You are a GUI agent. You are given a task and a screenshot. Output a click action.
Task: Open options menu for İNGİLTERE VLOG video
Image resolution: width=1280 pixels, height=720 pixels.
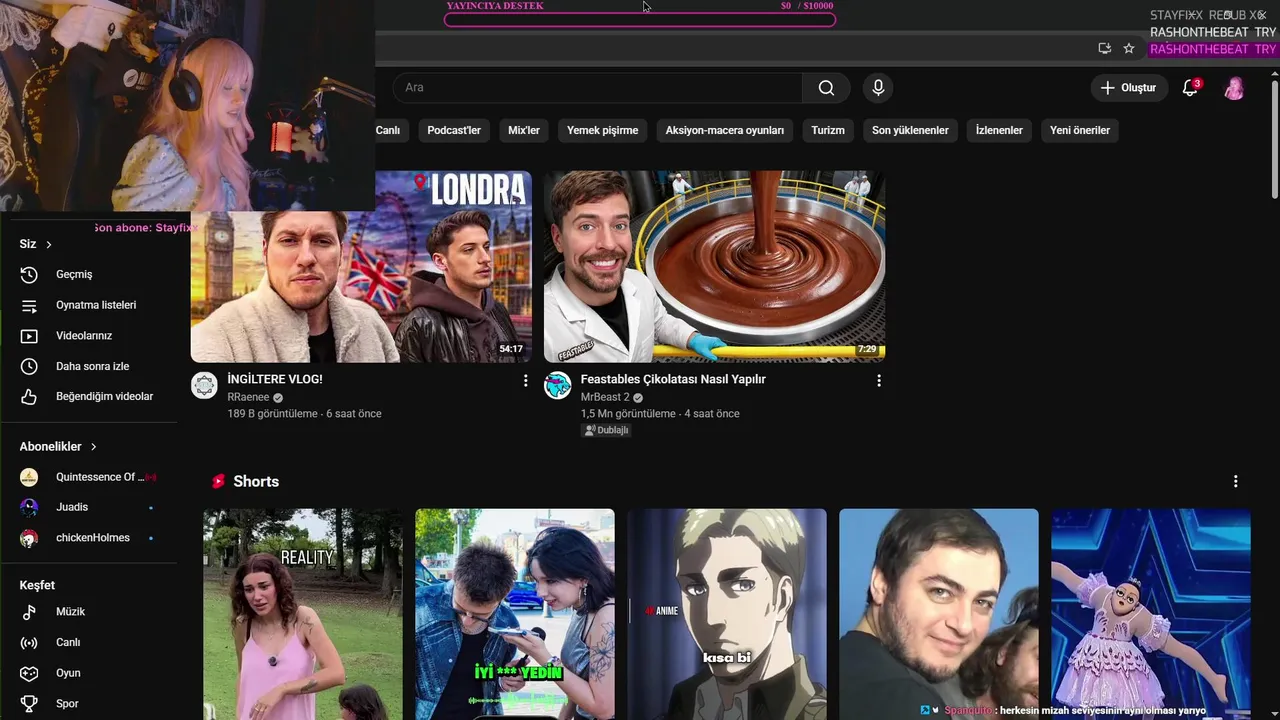click(x=526, y=381)
